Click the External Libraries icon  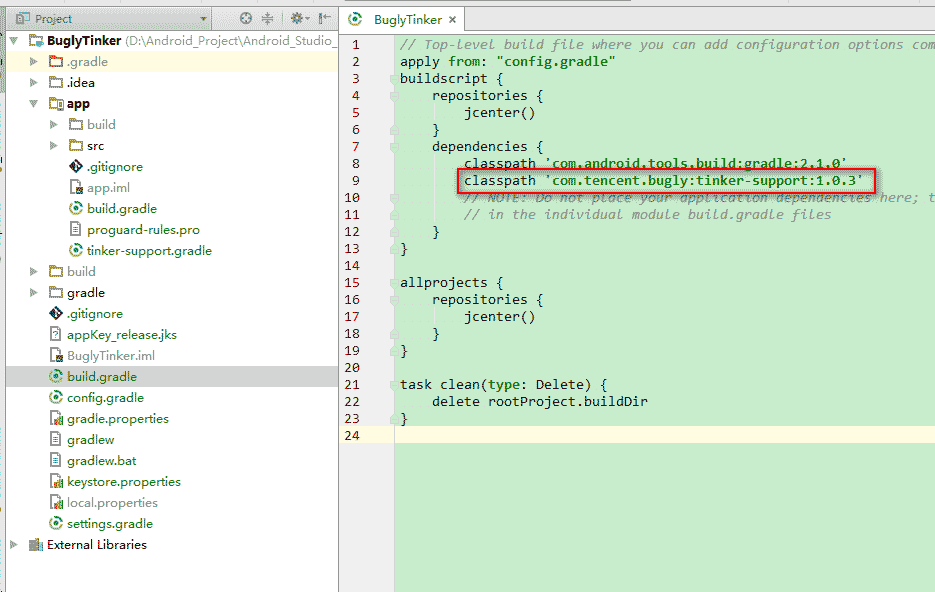36,544
